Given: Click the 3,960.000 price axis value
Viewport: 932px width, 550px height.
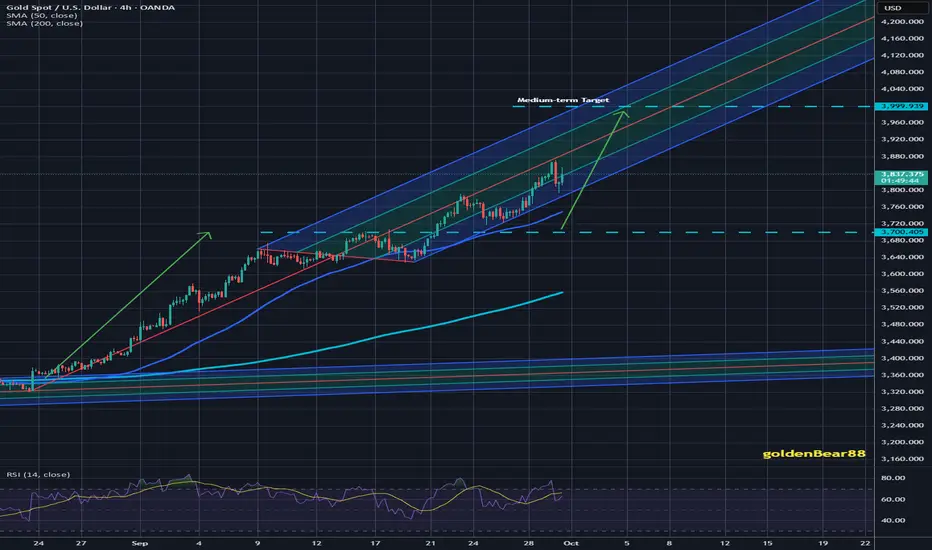Looking at the screenshot, I should [x=902, y=122].
